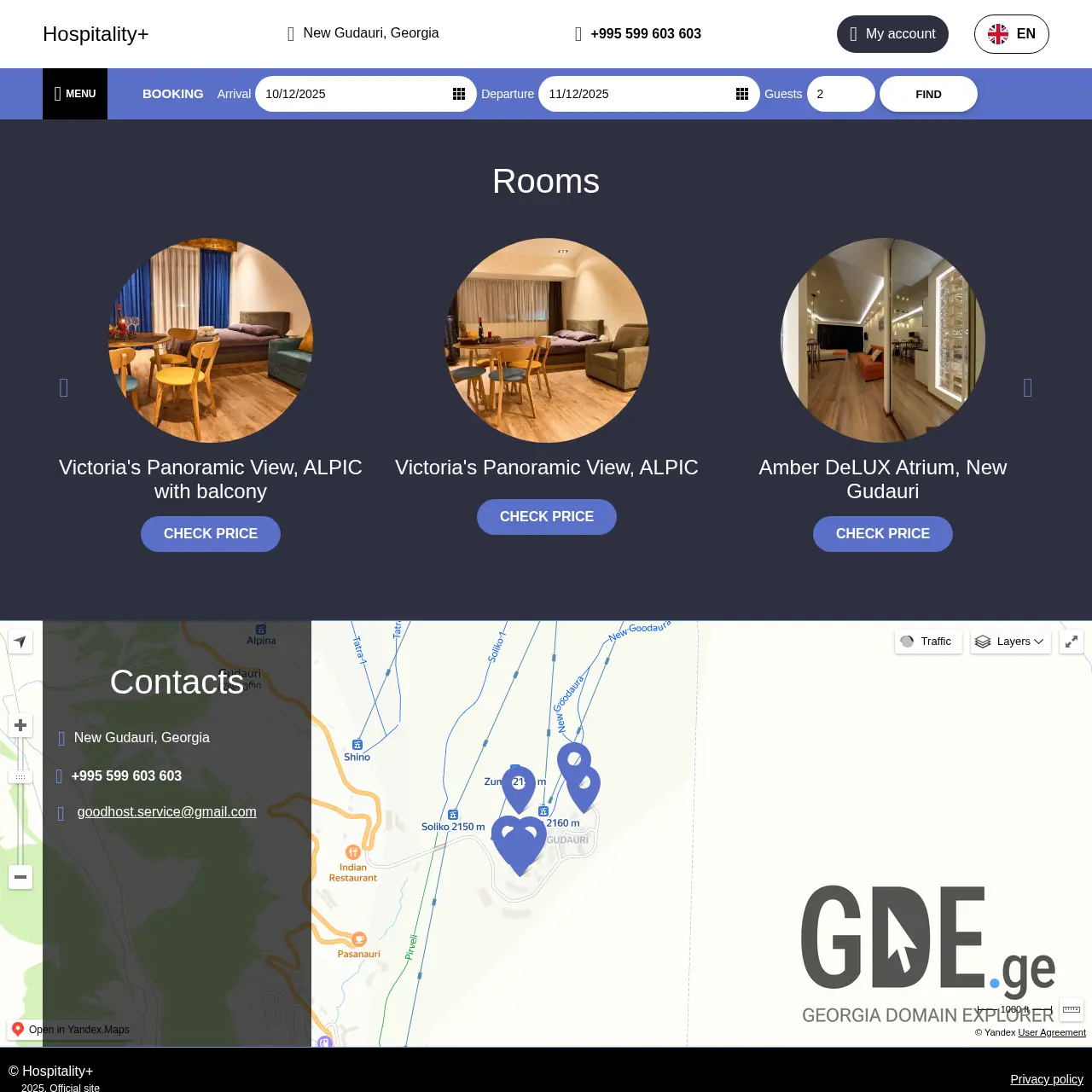1092x1092 pixels.
Task: Zoom in on the map
Action: point(20,725)
